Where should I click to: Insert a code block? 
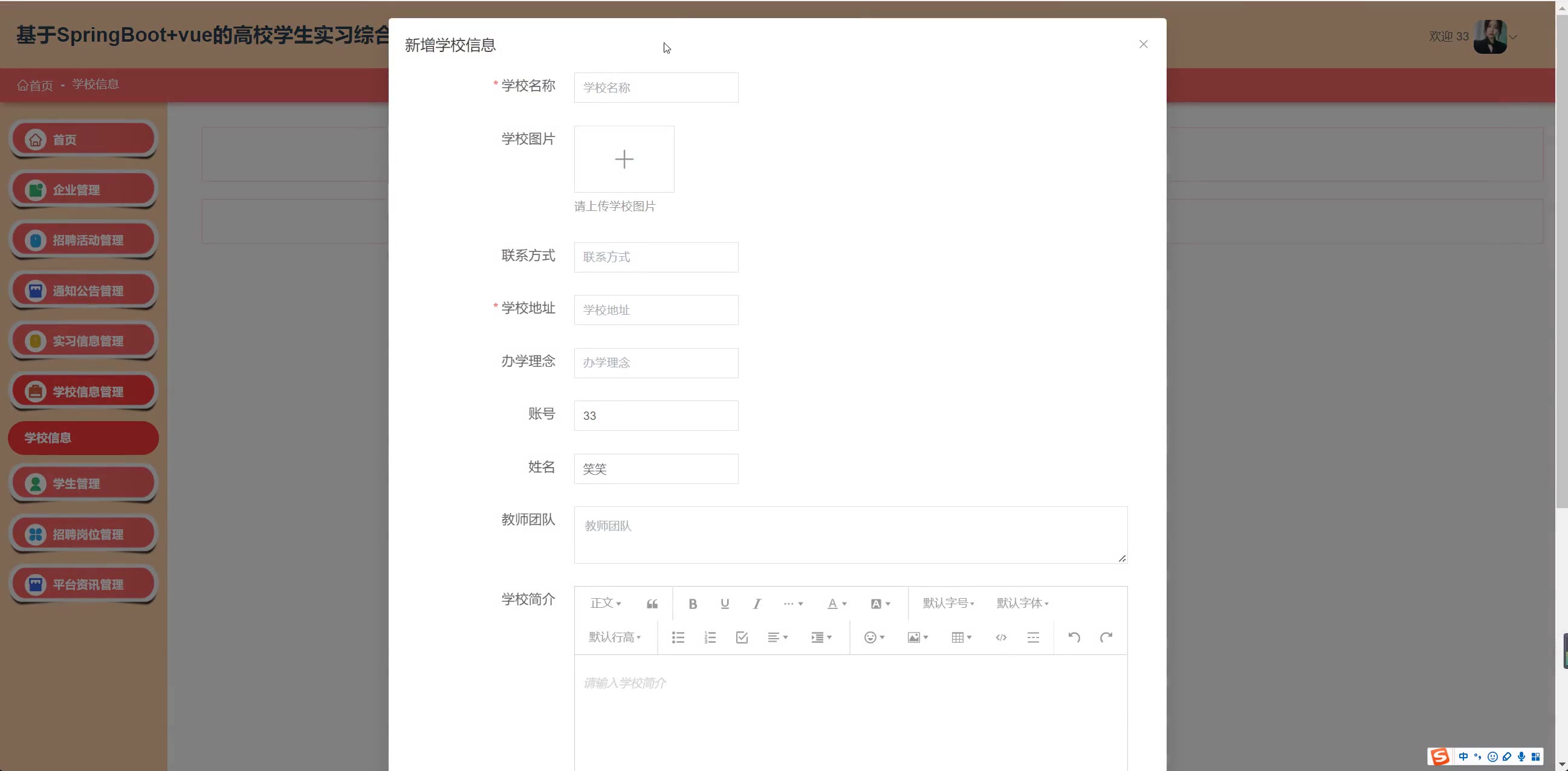(x=1000, y=637)
